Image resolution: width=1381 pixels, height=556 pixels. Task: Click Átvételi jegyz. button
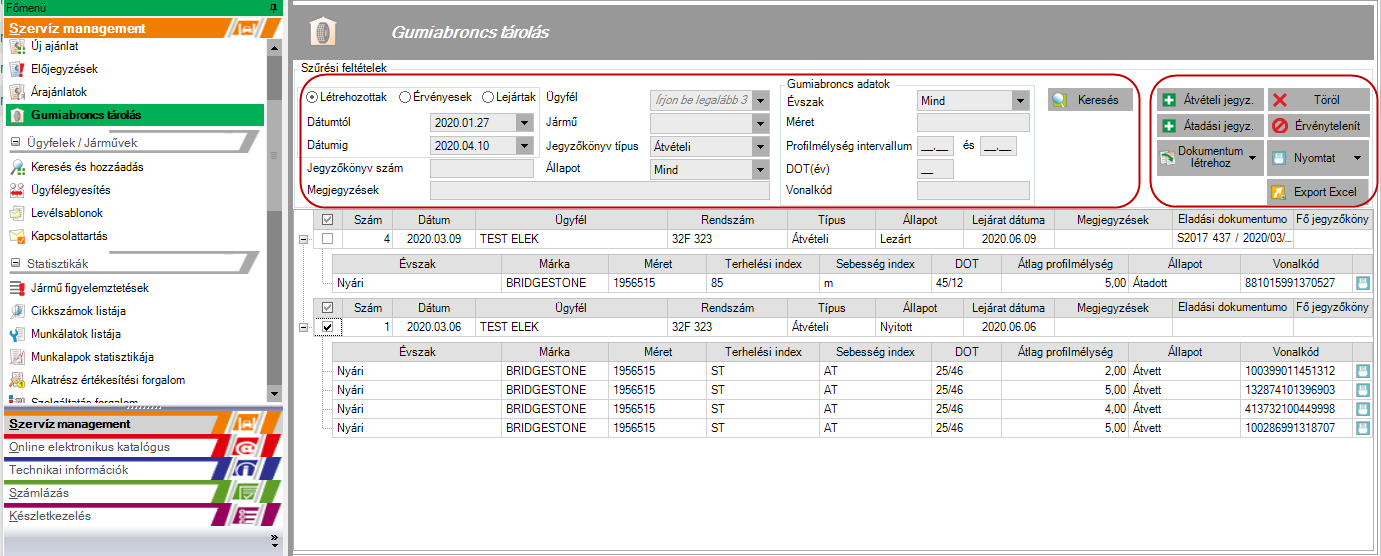[x=1210, y=100]
